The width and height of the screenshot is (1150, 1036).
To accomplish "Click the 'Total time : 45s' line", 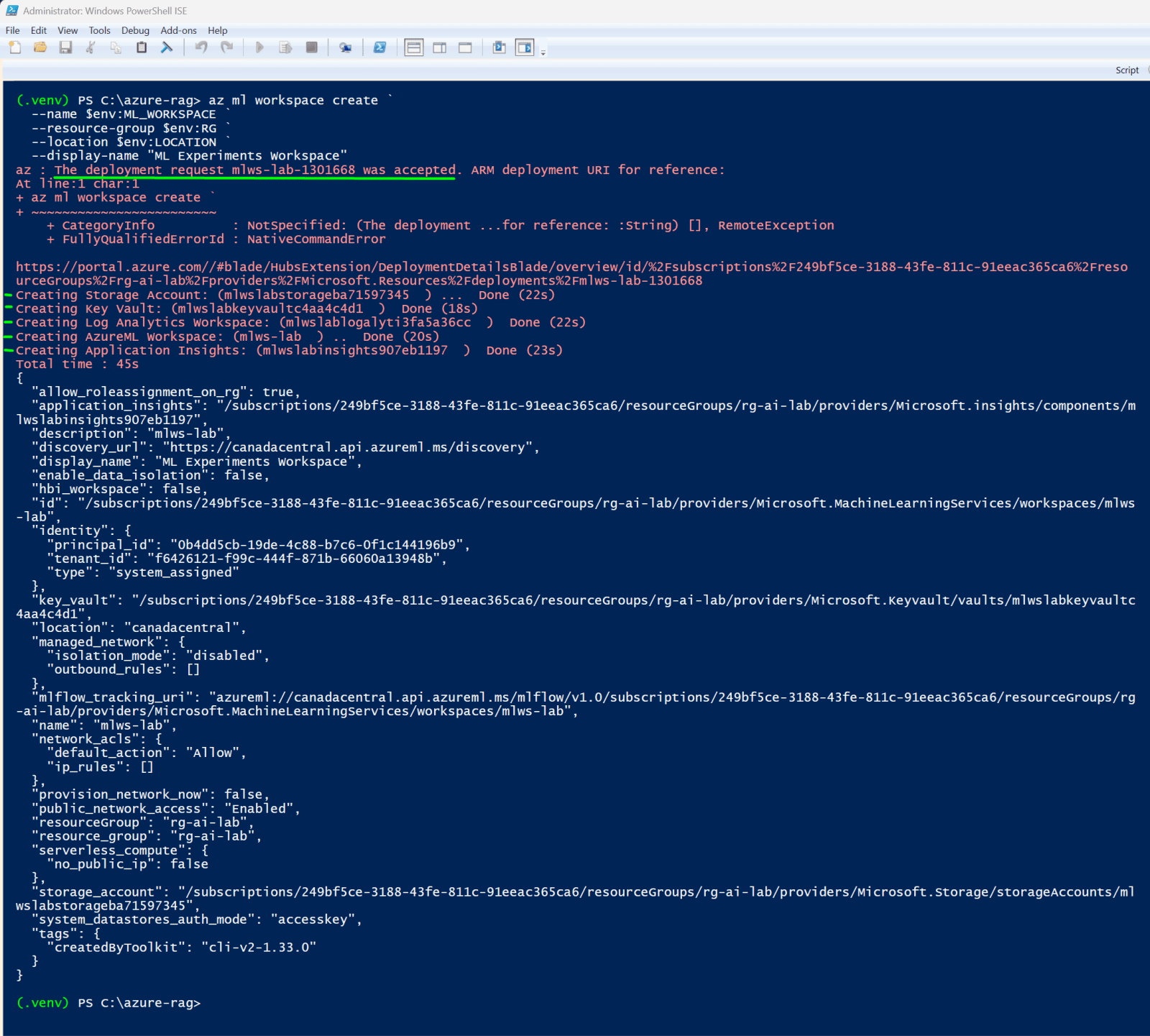I will point(77,364).
